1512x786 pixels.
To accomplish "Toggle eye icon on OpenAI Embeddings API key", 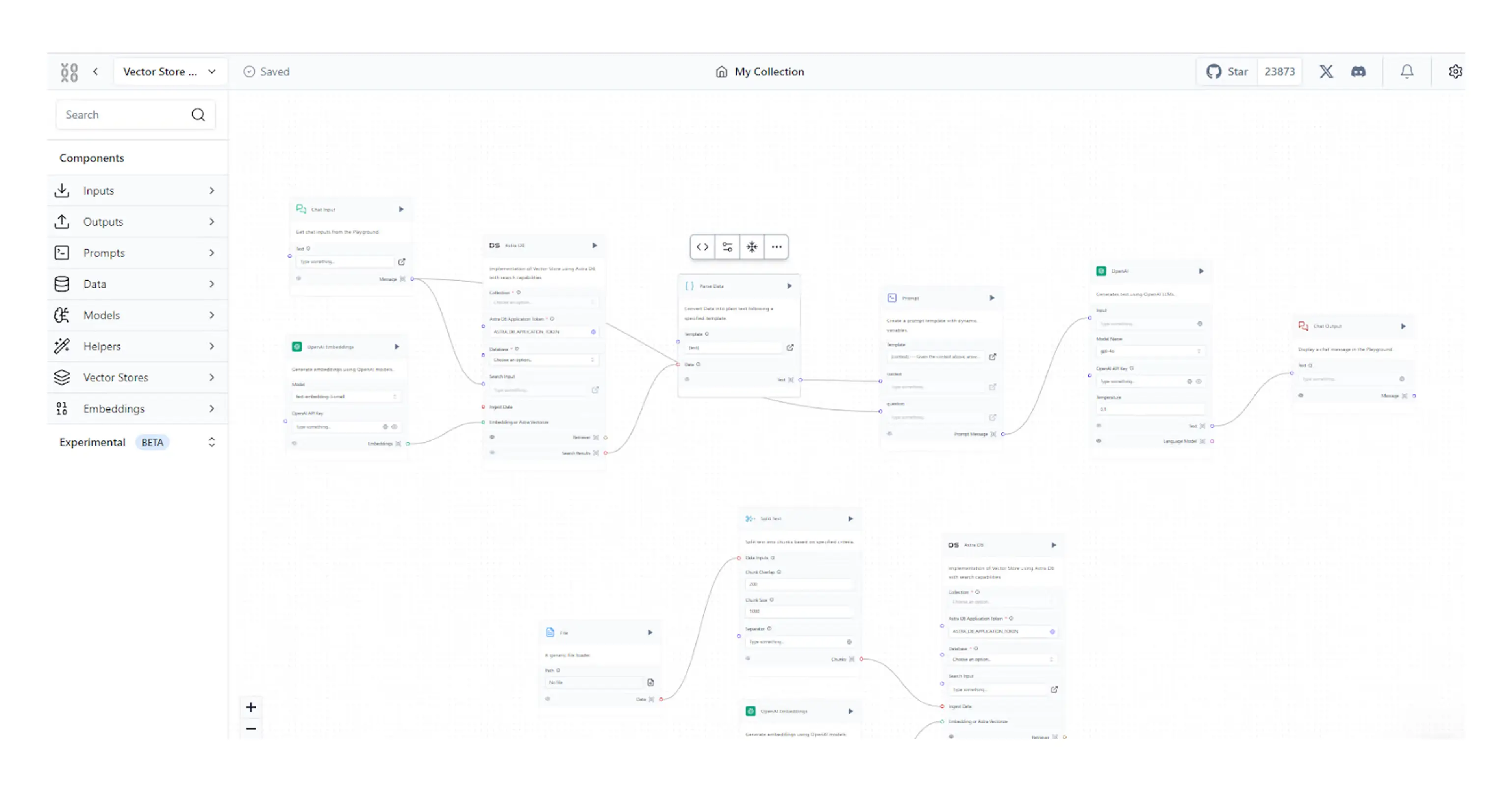I will click(395, 427).
